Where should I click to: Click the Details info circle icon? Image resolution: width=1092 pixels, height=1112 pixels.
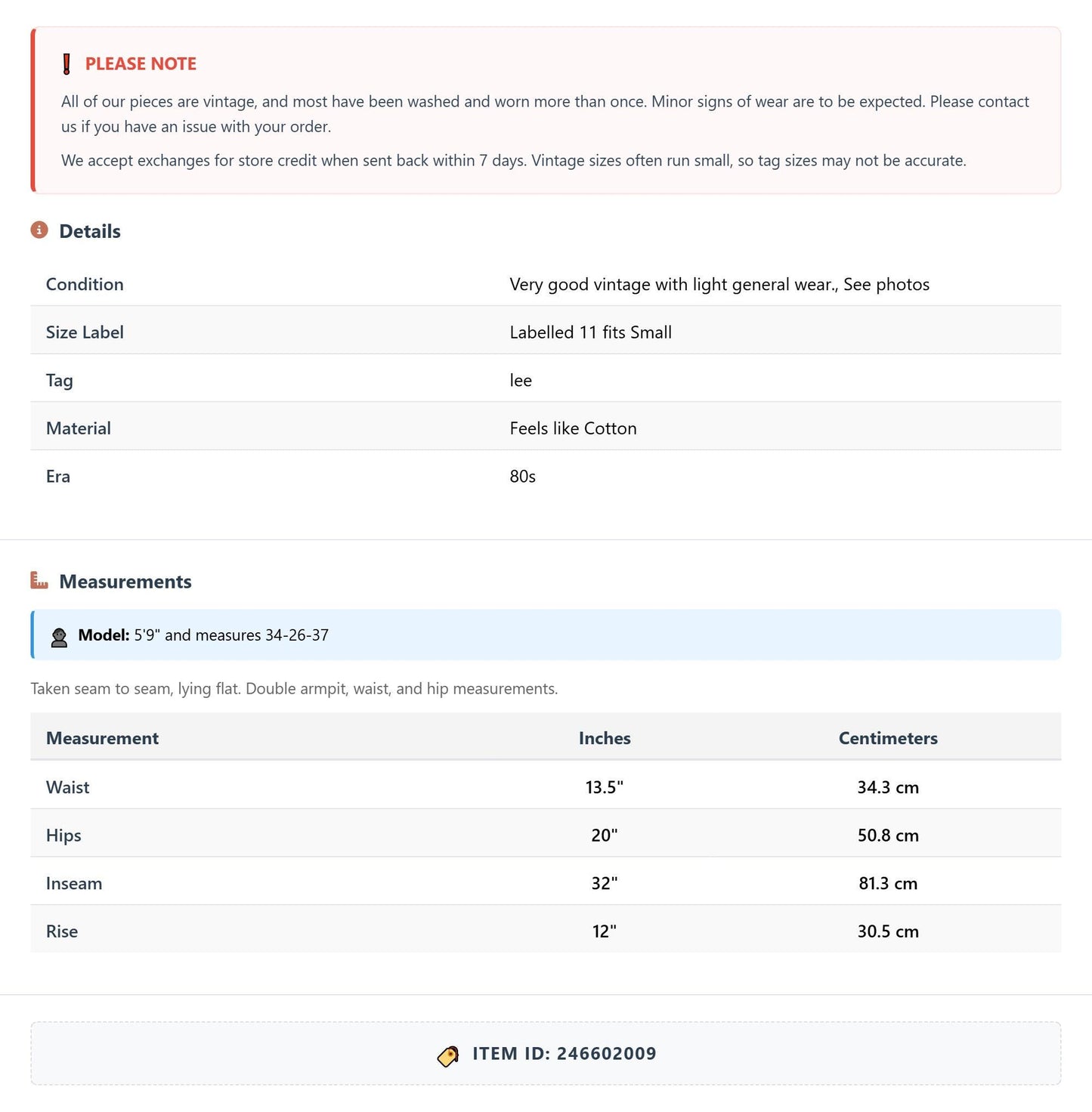coord(39,230)
